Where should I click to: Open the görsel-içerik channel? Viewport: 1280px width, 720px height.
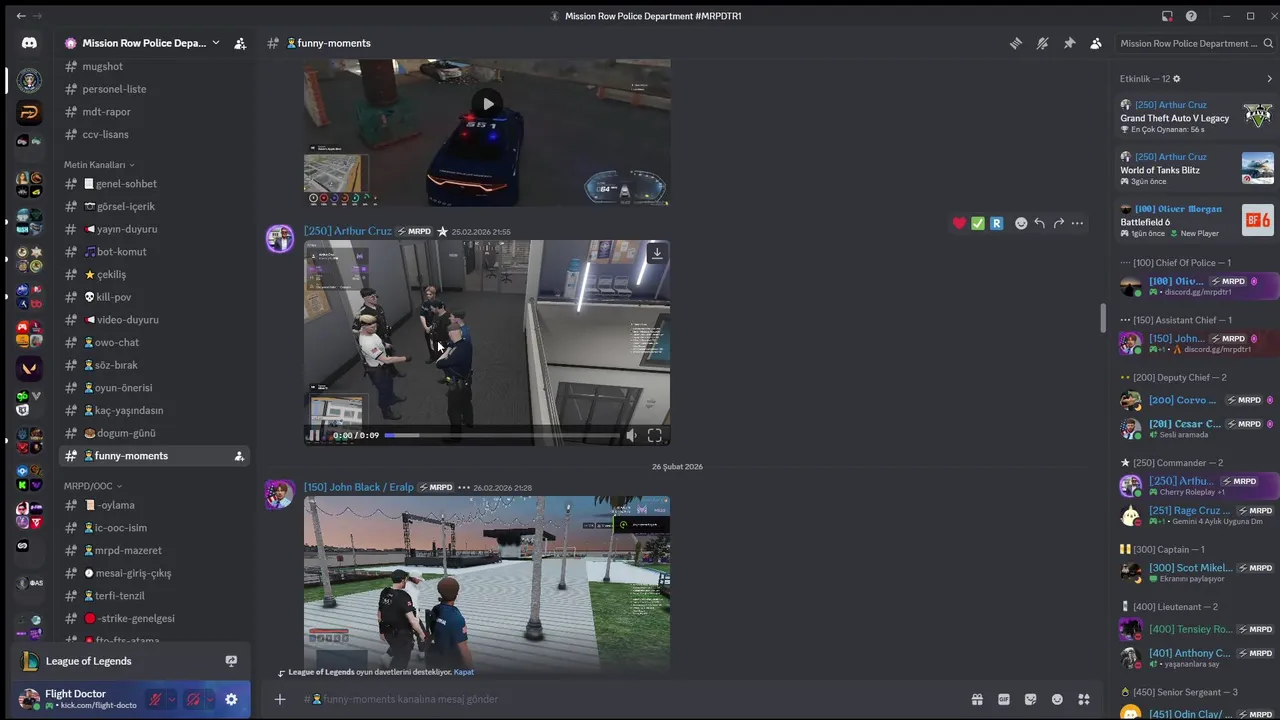(155, 206)
